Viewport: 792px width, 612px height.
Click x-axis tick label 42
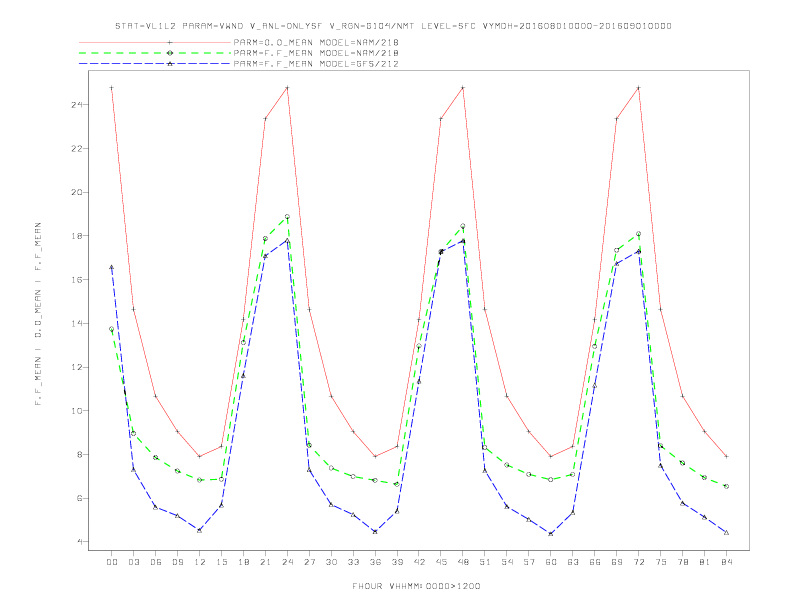coord(419,562)
